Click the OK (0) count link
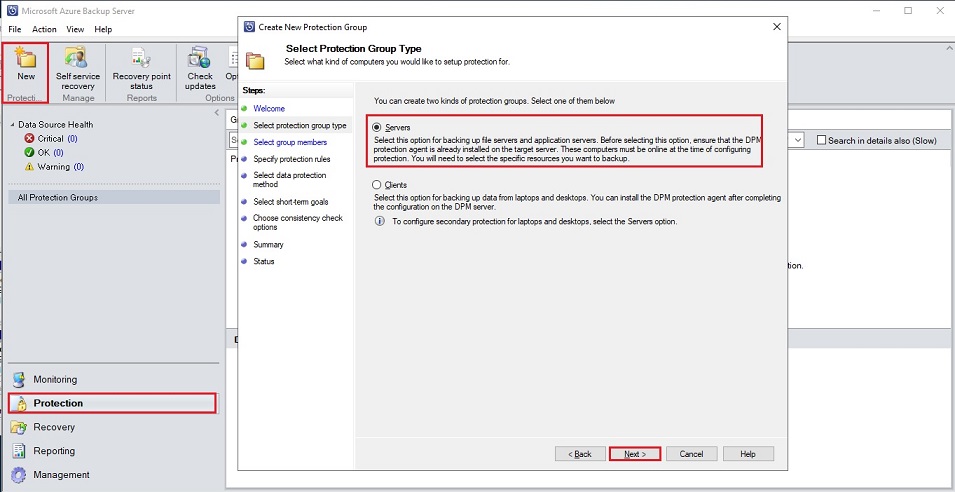Screen dimensions: 955x492 [x=58, y=153]
